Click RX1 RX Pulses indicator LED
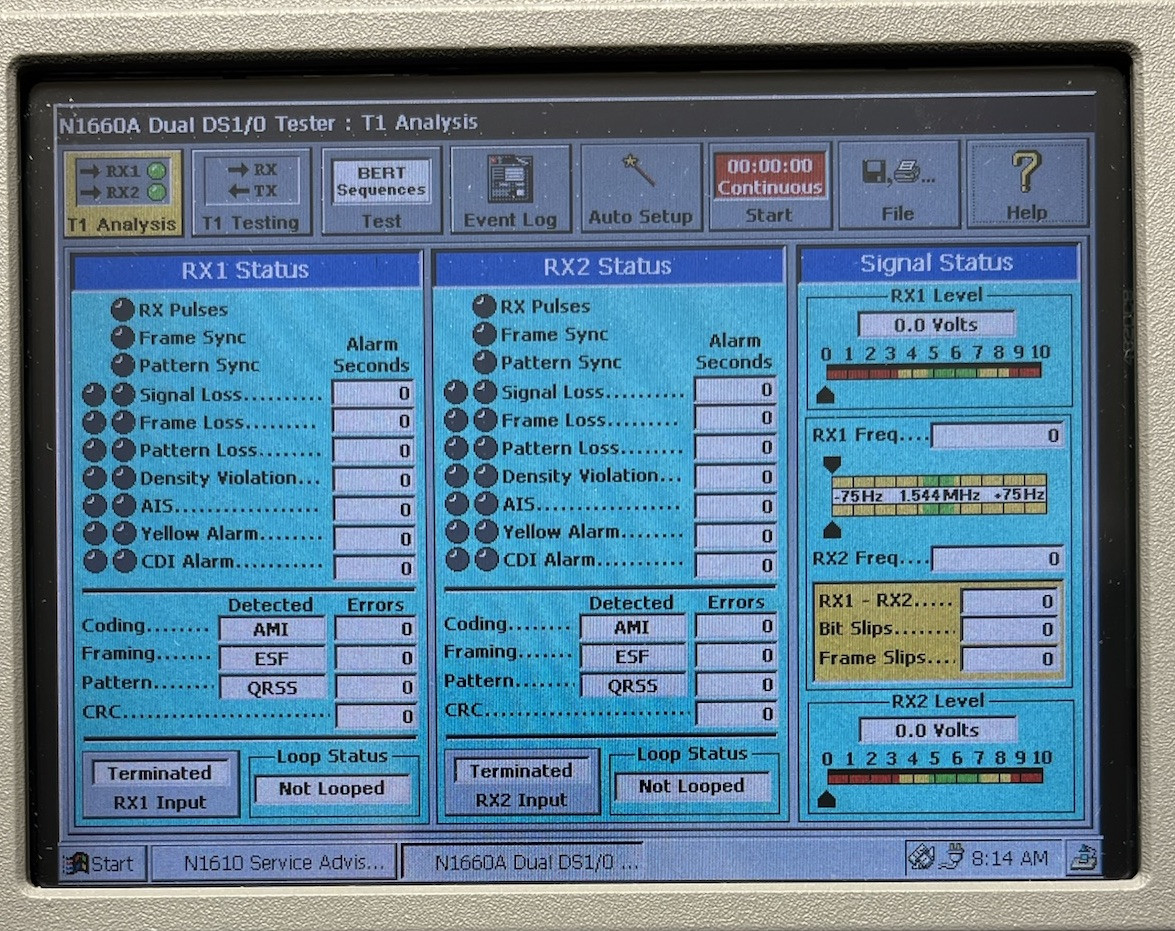 pos(122,310)
